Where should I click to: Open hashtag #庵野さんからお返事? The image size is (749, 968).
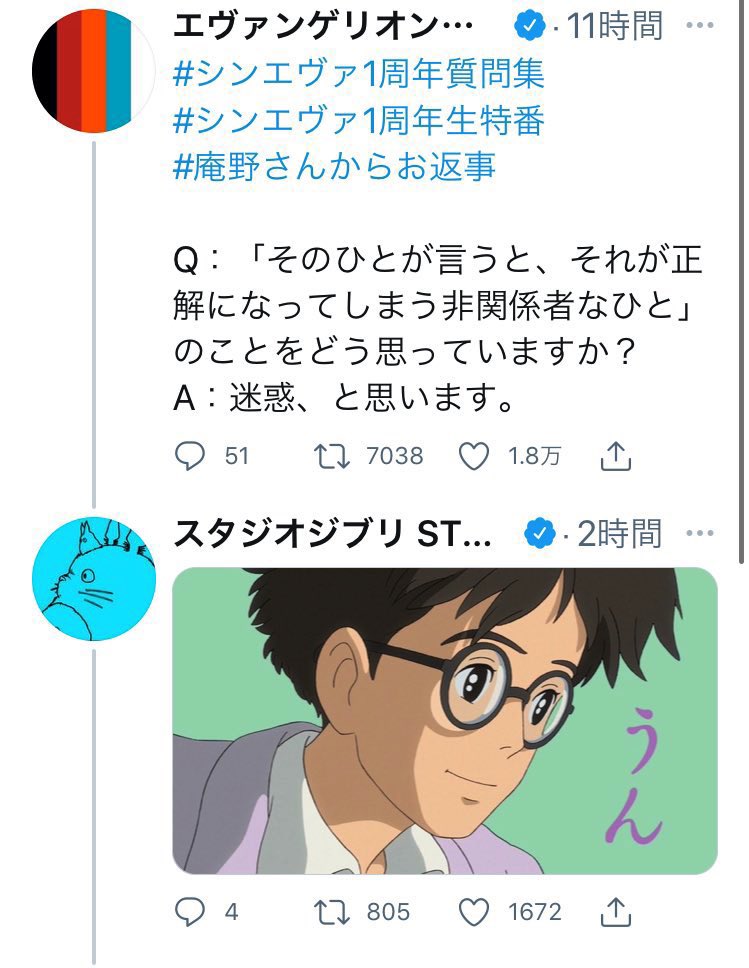pos(335,166)
